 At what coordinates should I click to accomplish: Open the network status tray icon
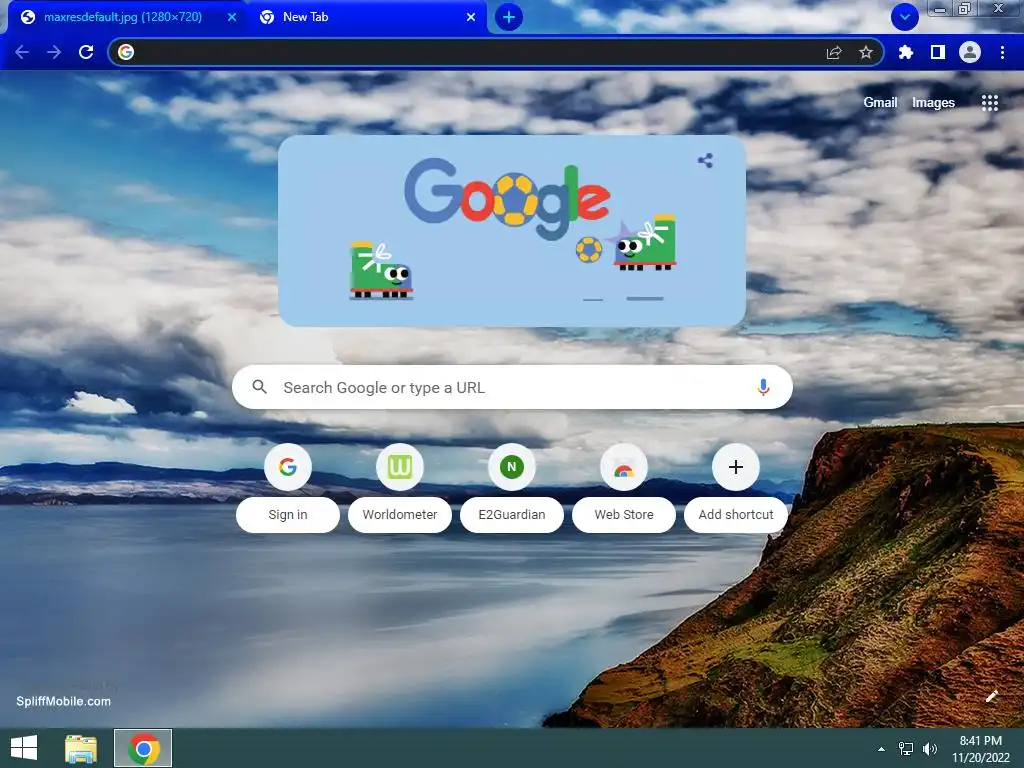point(906,749)
